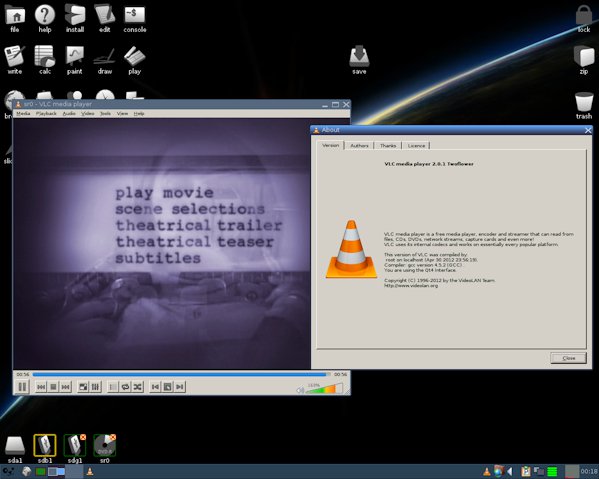Viewport: 599px width, 479px height.
Task: Pause playback in VLC
Action: (x=23, y=387)
